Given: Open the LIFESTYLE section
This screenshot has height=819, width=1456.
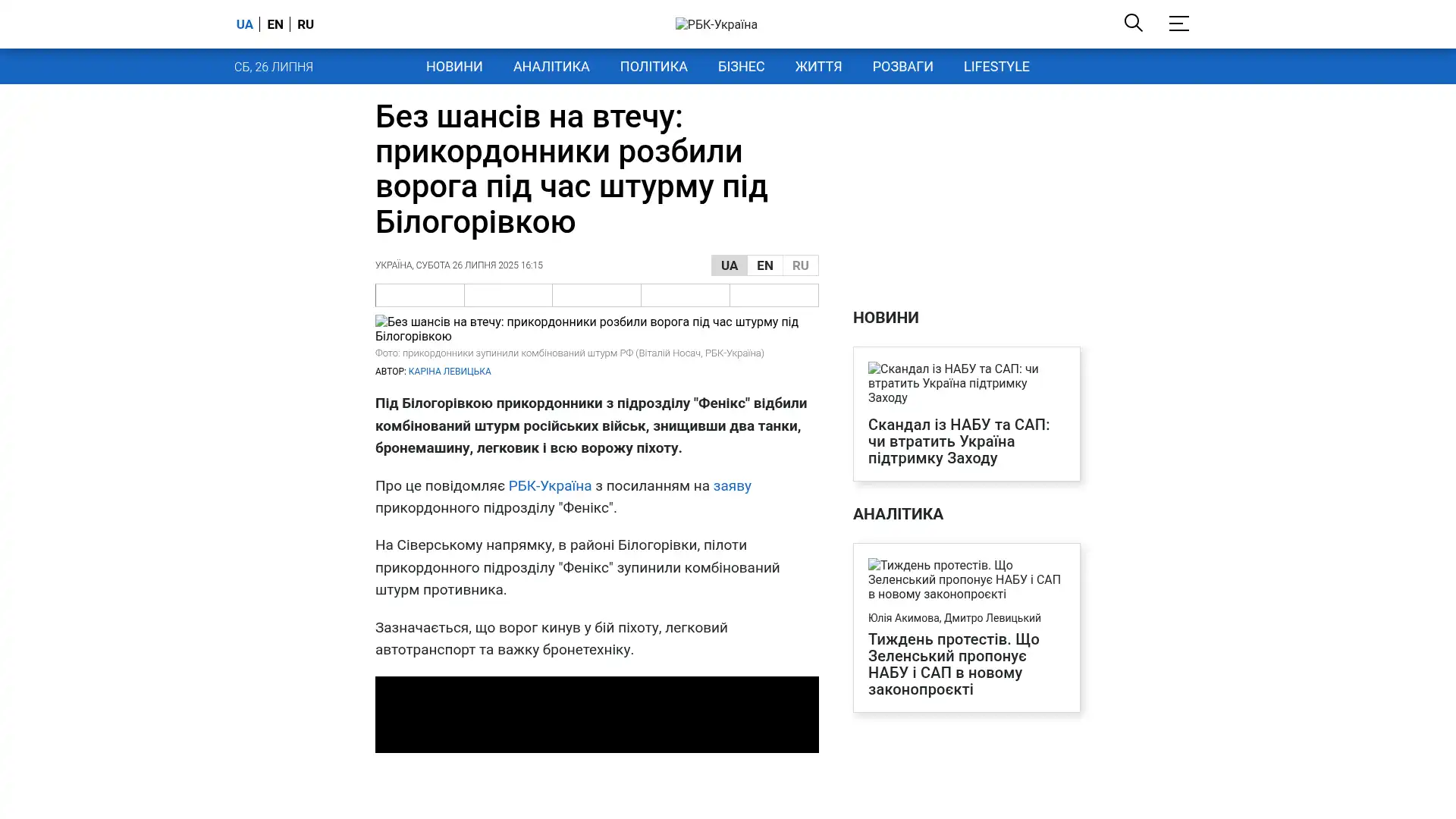Looking at the screenshot, I should pyautogui.click(x=996, y=67).
